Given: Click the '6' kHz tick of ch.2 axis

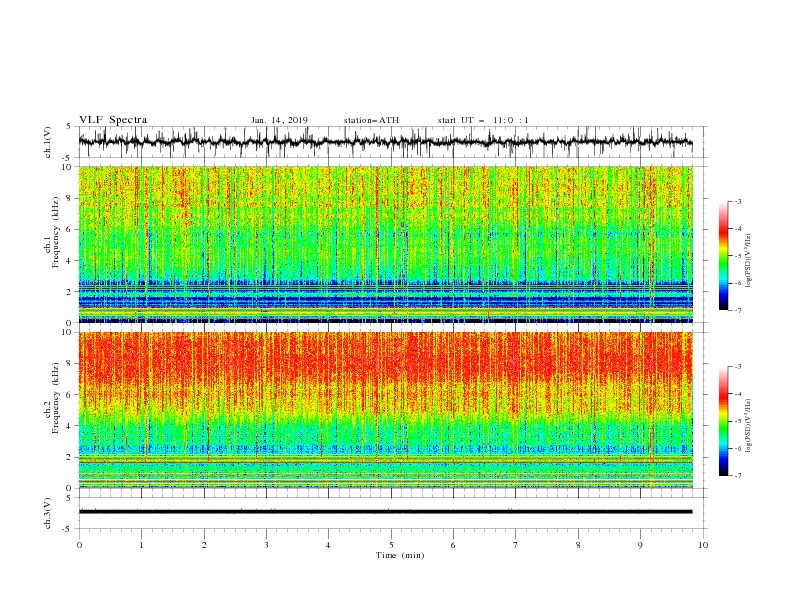Looking at the screenshot, I should pos(69,395).
